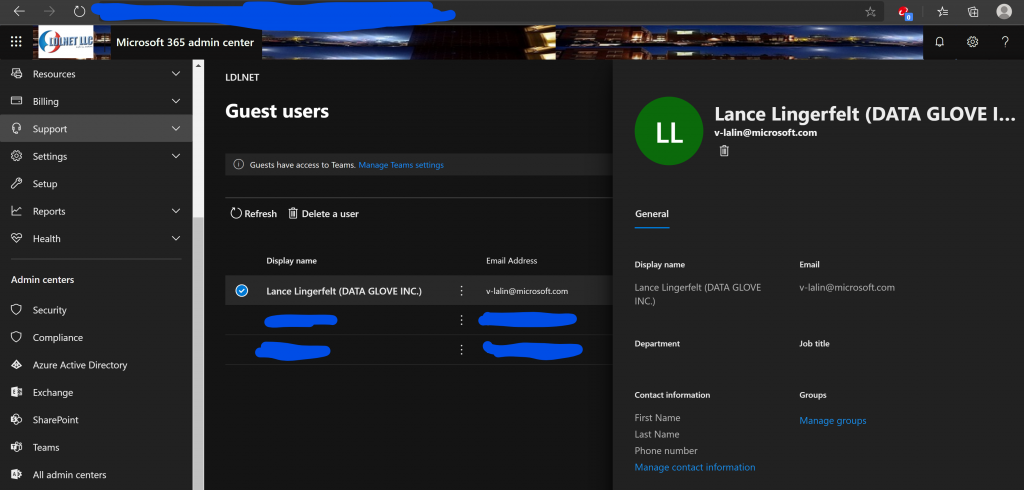Reload the page in the browser
The width and height of the screenshot is (1024, 490).
(80, 11)
